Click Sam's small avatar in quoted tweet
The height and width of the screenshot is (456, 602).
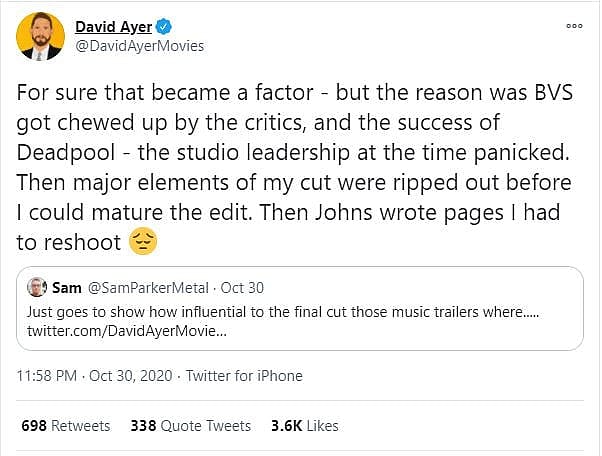point(36,287)
